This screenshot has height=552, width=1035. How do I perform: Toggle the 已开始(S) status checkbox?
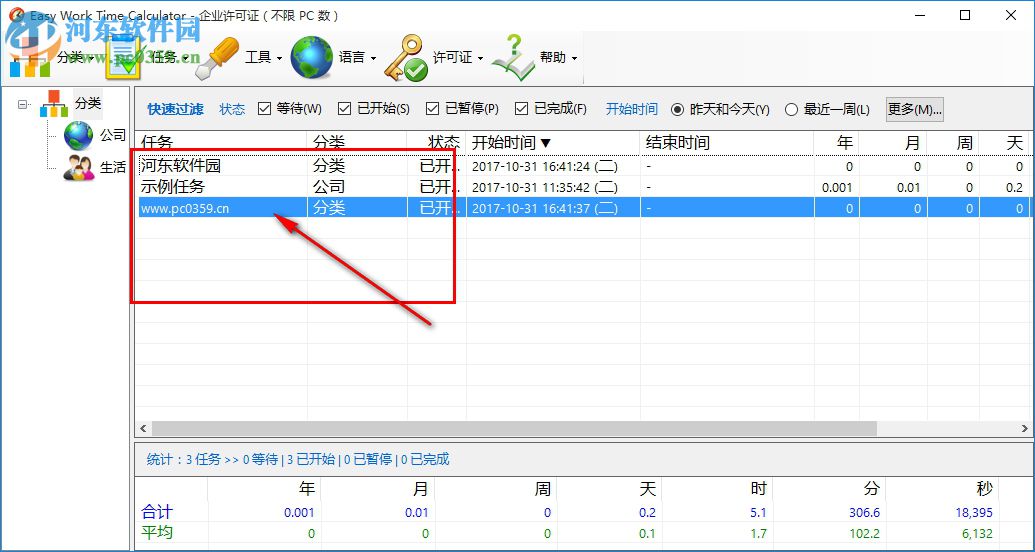pos(345,109)
